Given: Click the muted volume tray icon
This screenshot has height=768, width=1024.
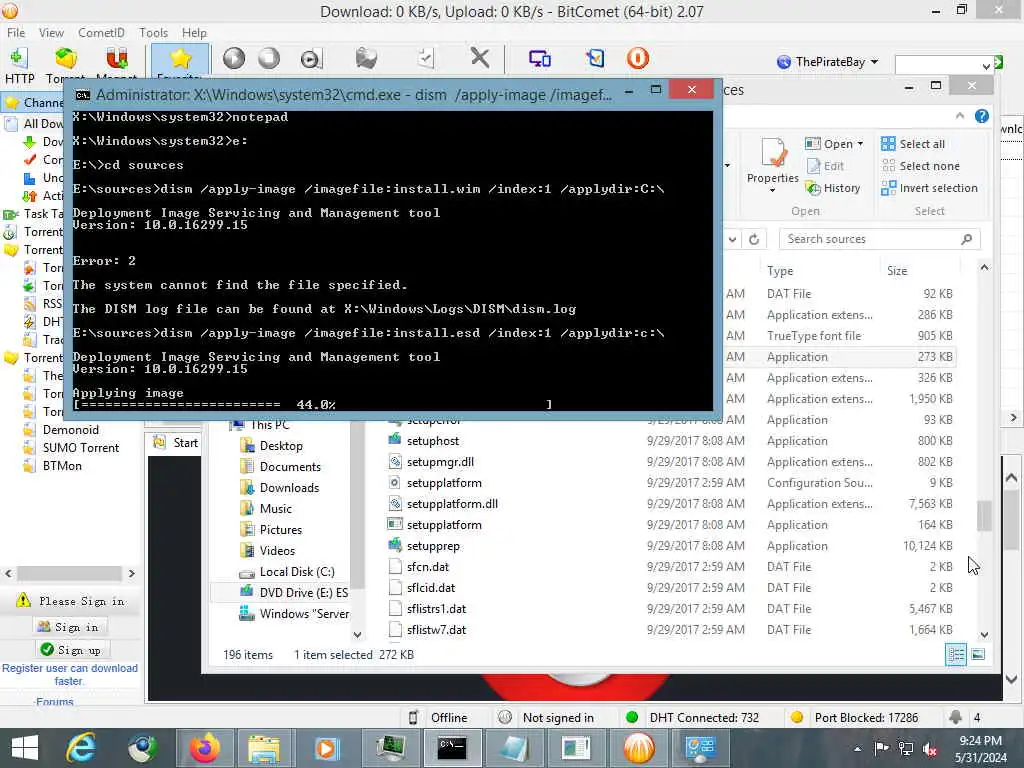Looking at the screenshot, I should click(x=930, y=749).
